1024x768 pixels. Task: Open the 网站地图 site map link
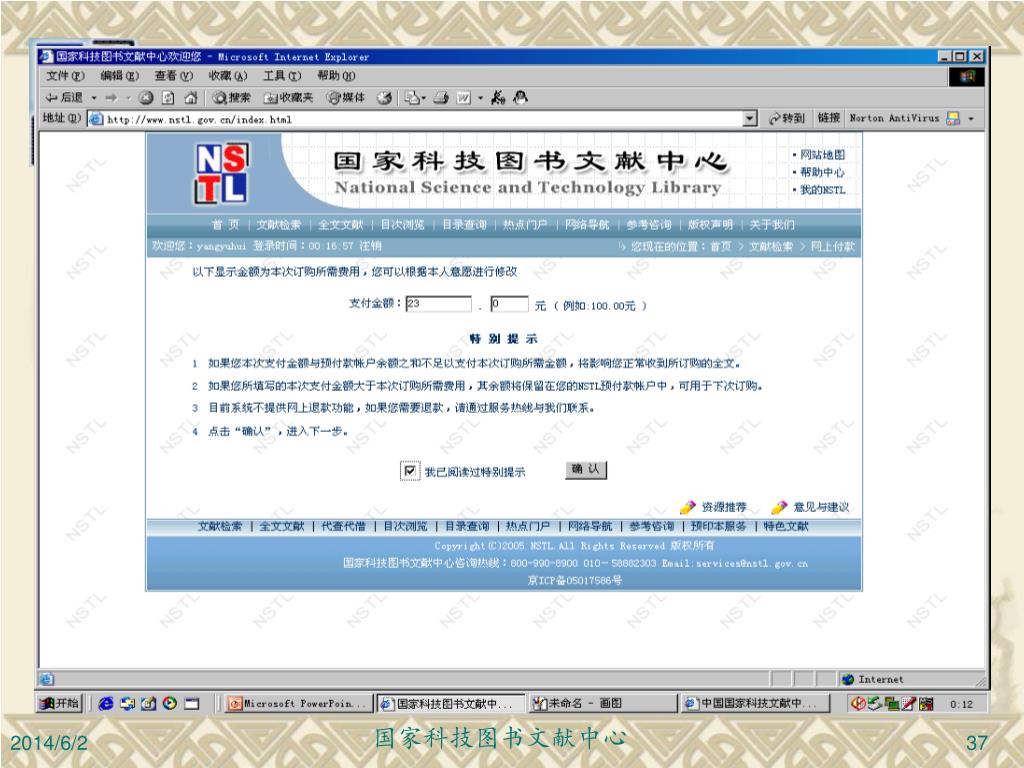coord(822,155)
